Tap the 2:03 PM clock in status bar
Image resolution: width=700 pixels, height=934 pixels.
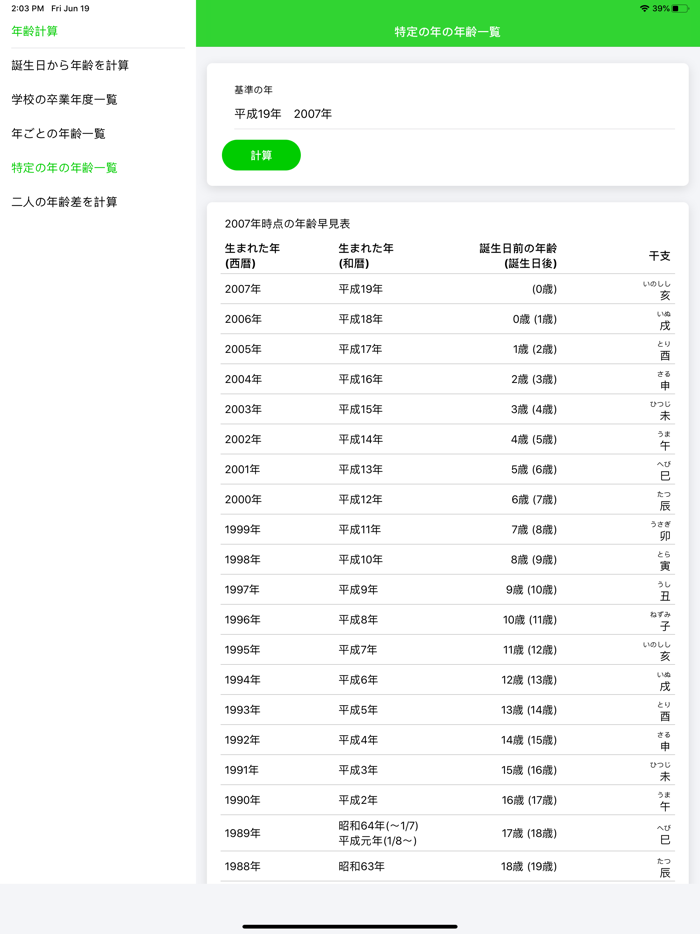(27, 8)
